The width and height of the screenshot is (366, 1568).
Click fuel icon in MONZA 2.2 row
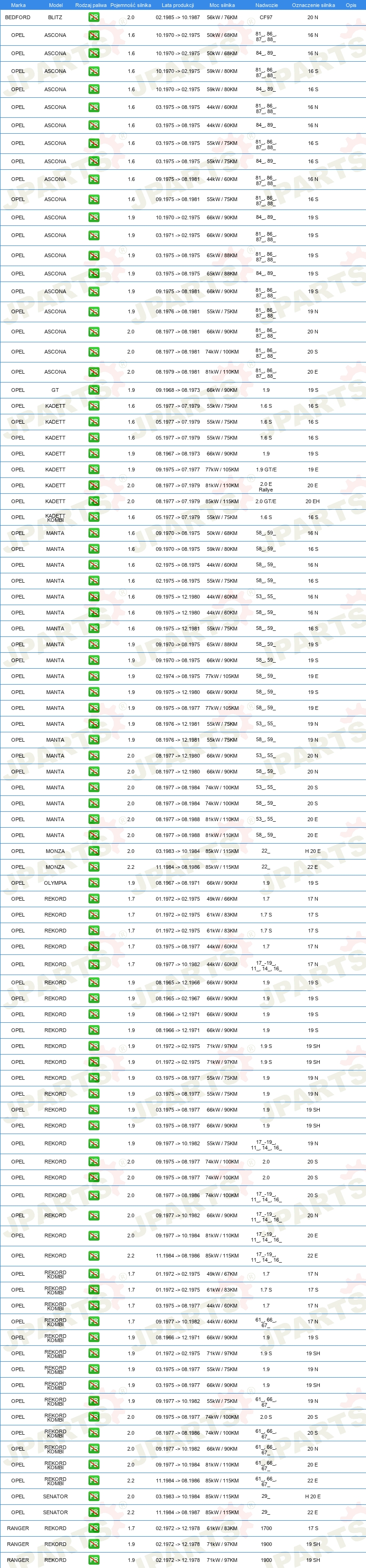[93, 867]
